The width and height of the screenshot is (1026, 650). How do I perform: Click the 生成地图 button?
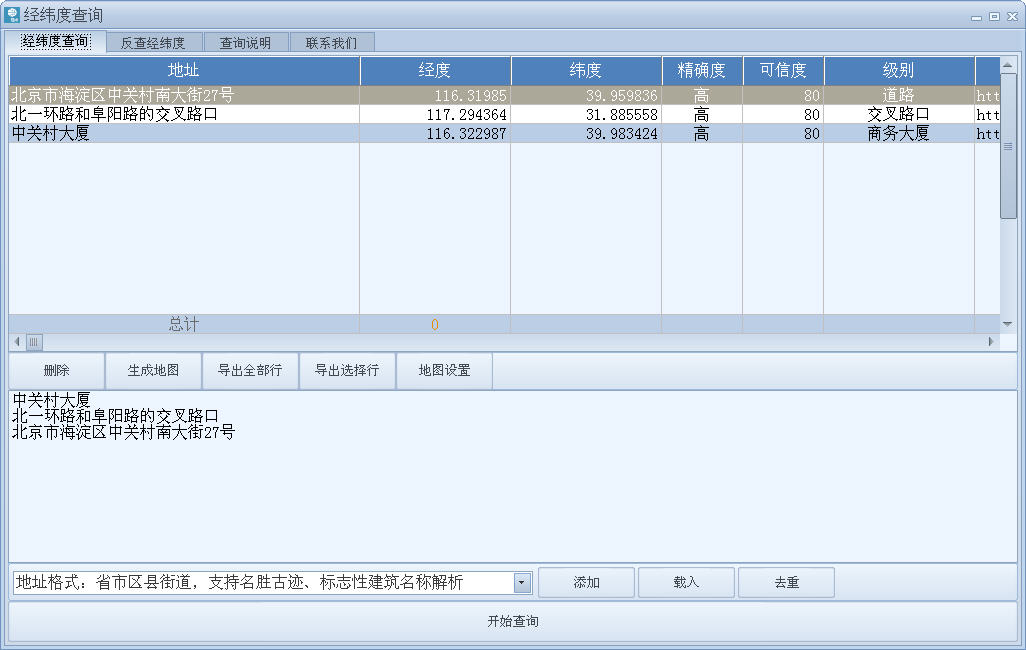click(x=153, y=370)
